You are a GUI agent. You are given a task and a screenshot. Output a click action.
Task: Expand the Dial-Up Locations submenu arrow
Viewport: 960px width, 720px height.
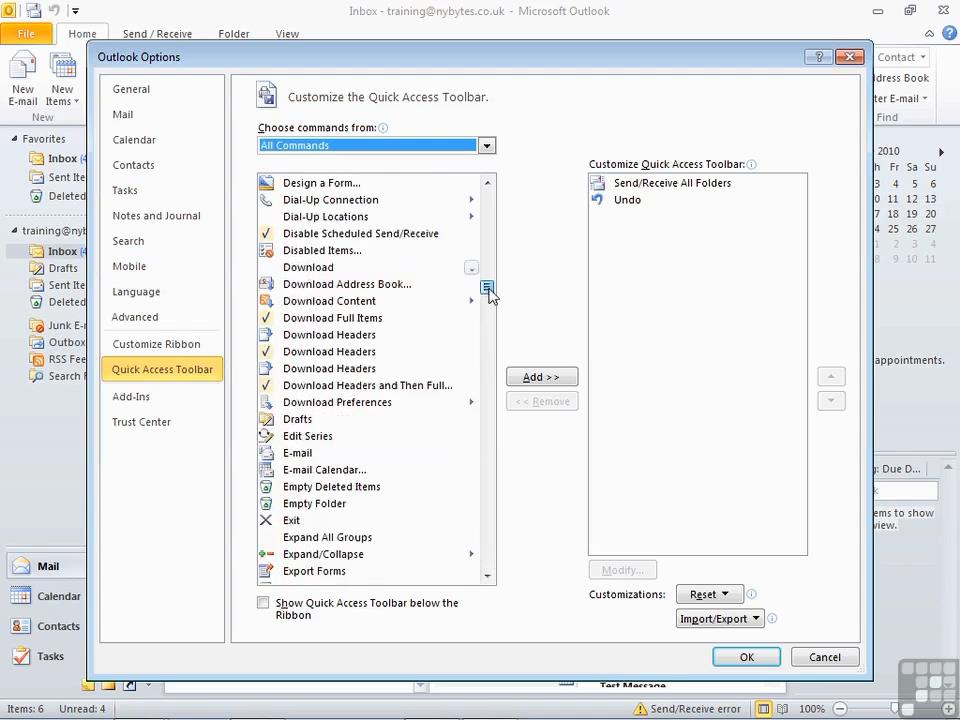point(471,216)
